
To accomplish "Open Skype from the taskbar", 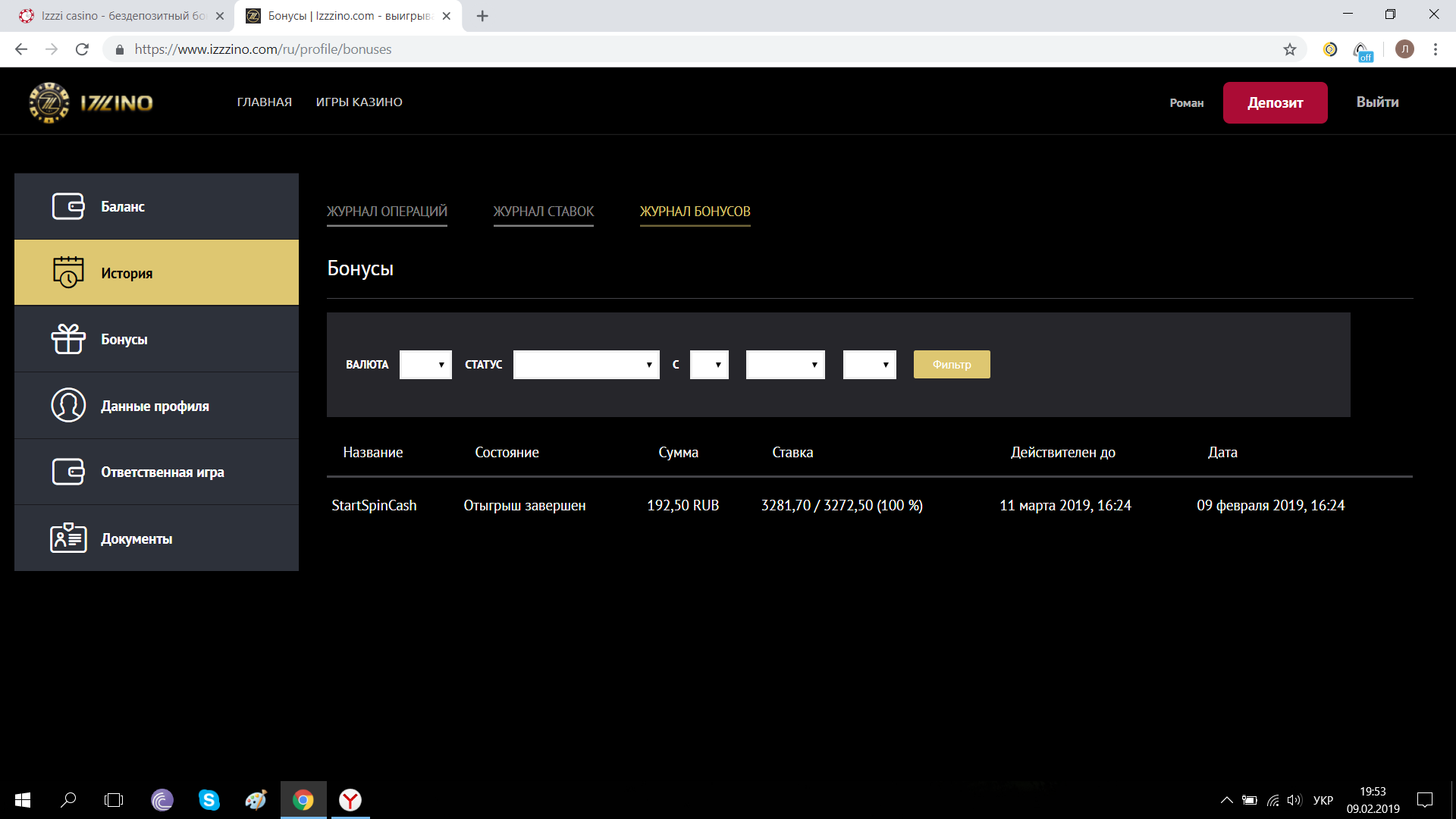I will click(209, 800).
